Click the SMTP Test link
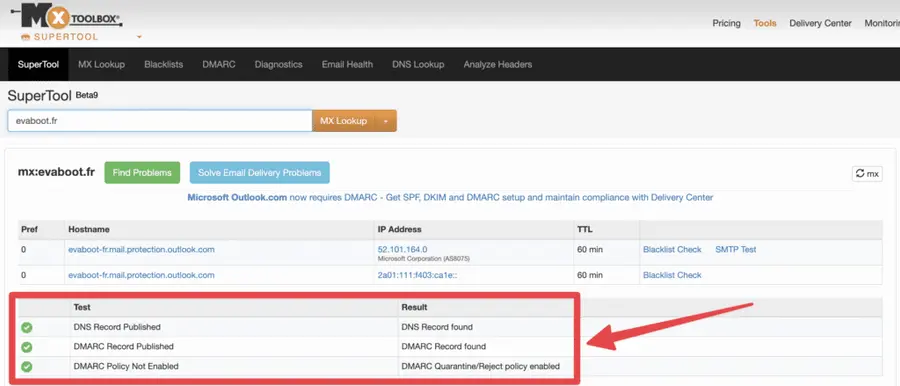The height and width of the screenshot is (386, 900). pos(735,249)
